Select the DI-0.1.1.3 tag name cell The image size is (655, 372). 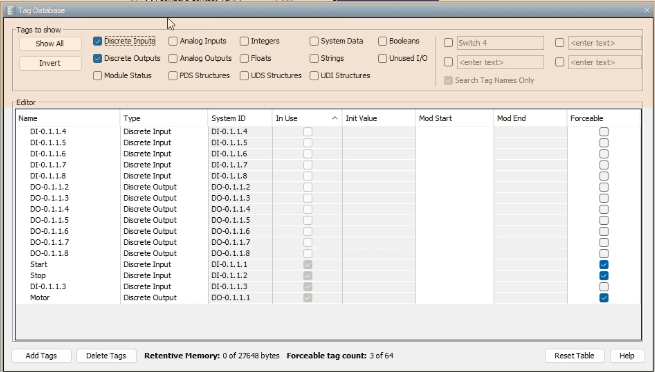coord(68,286)
